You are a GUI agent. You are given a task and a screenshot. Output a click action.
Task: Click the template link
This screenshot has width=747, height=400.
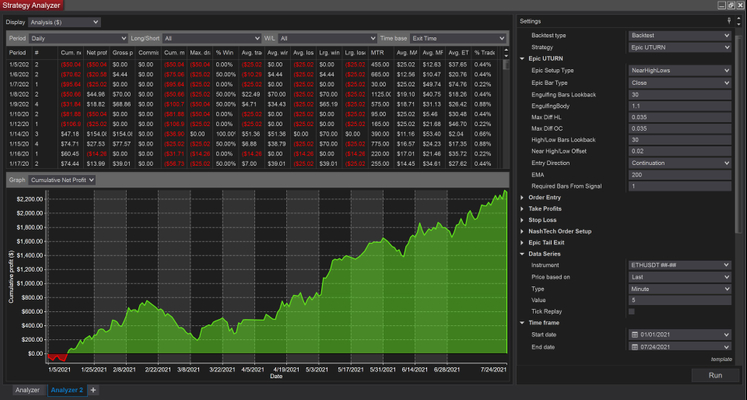721,358
